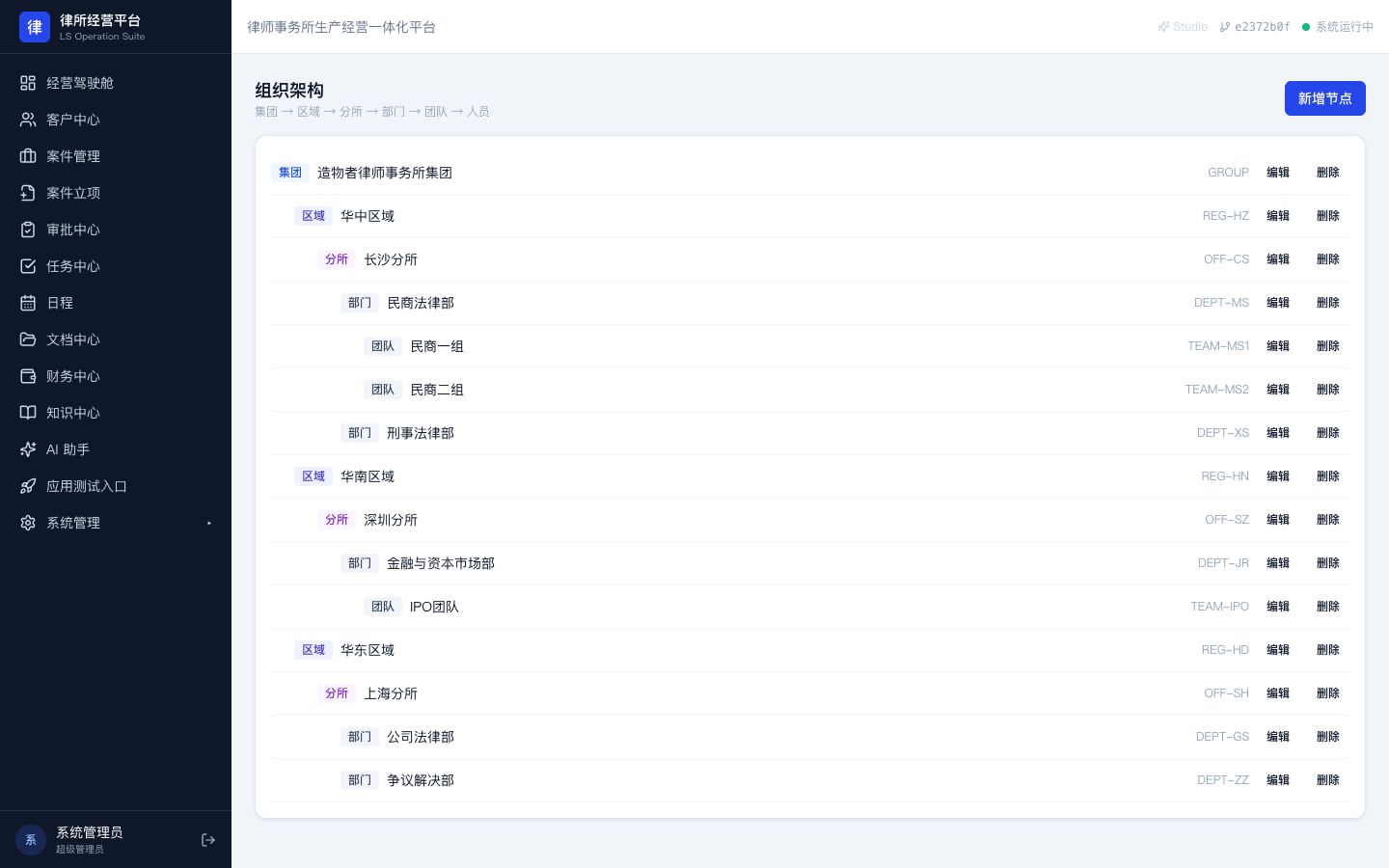Click the 系统管理 gear icon
This screenshot has height=868, width=1389.
point(28,523)
